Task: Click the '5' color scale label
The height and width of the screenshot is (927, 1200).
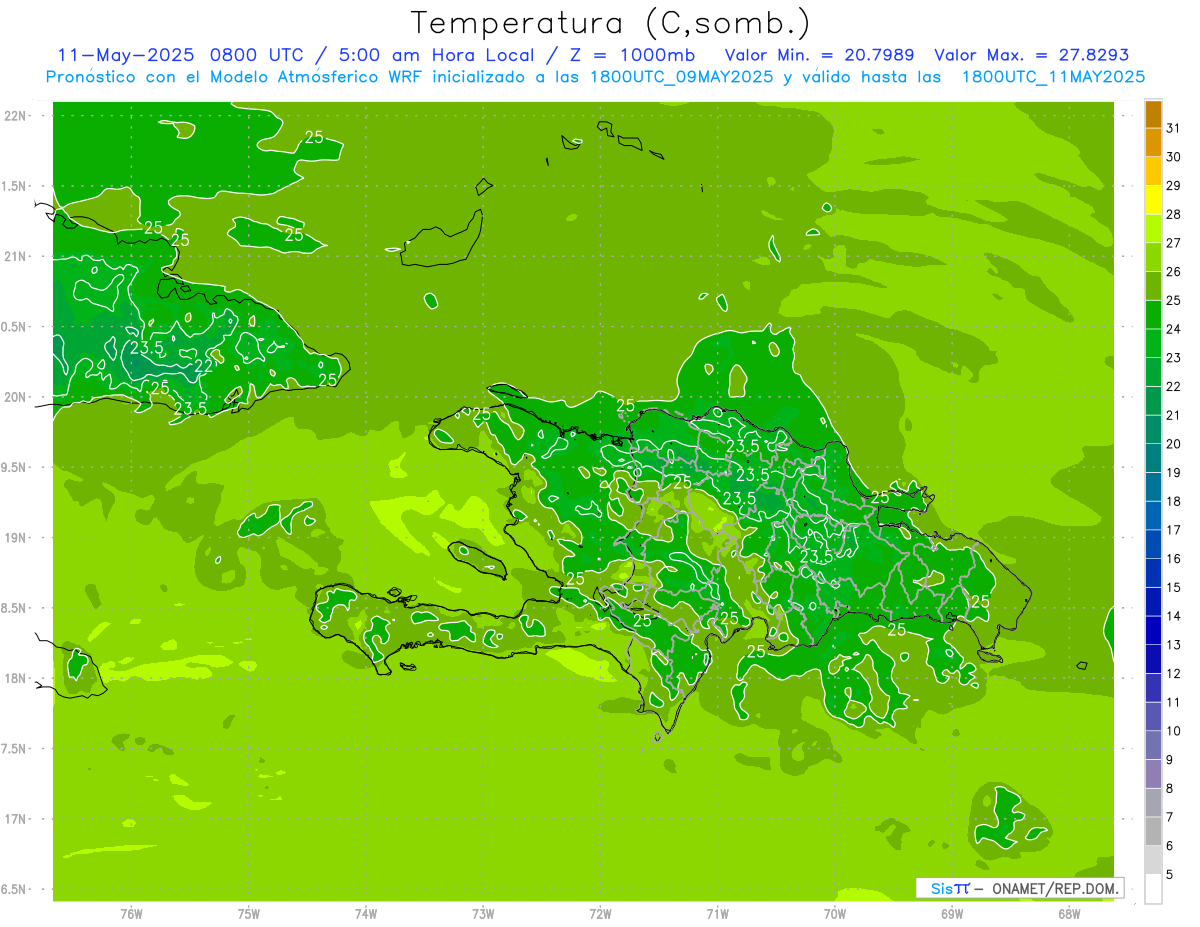Action: tap(1170, 875)
